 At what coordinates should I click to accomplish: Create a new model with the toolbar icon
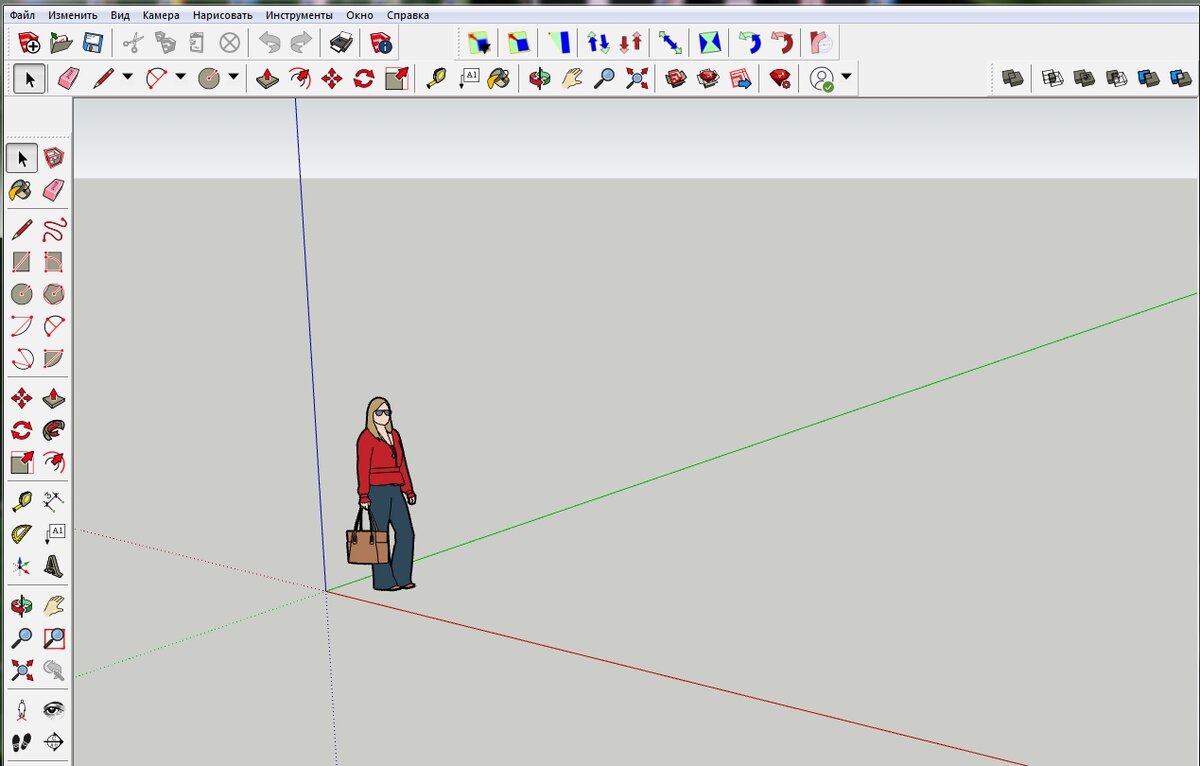[x=30, y=43]
